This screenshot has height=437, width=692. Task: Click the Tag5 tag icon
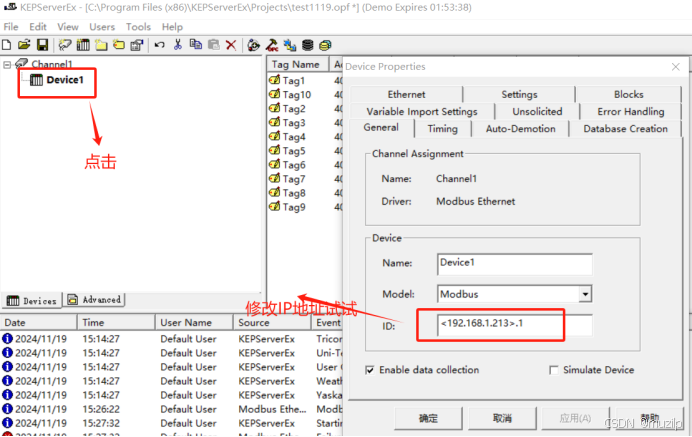point(275,150)
